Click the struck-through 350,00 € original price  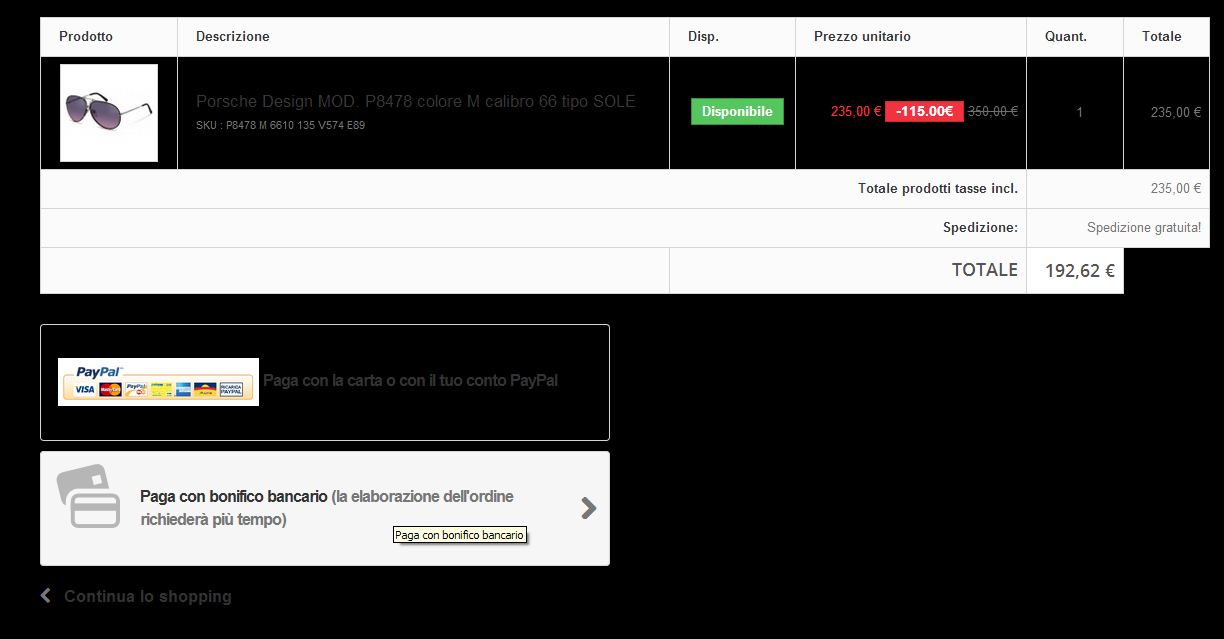(x=993, y=112)
